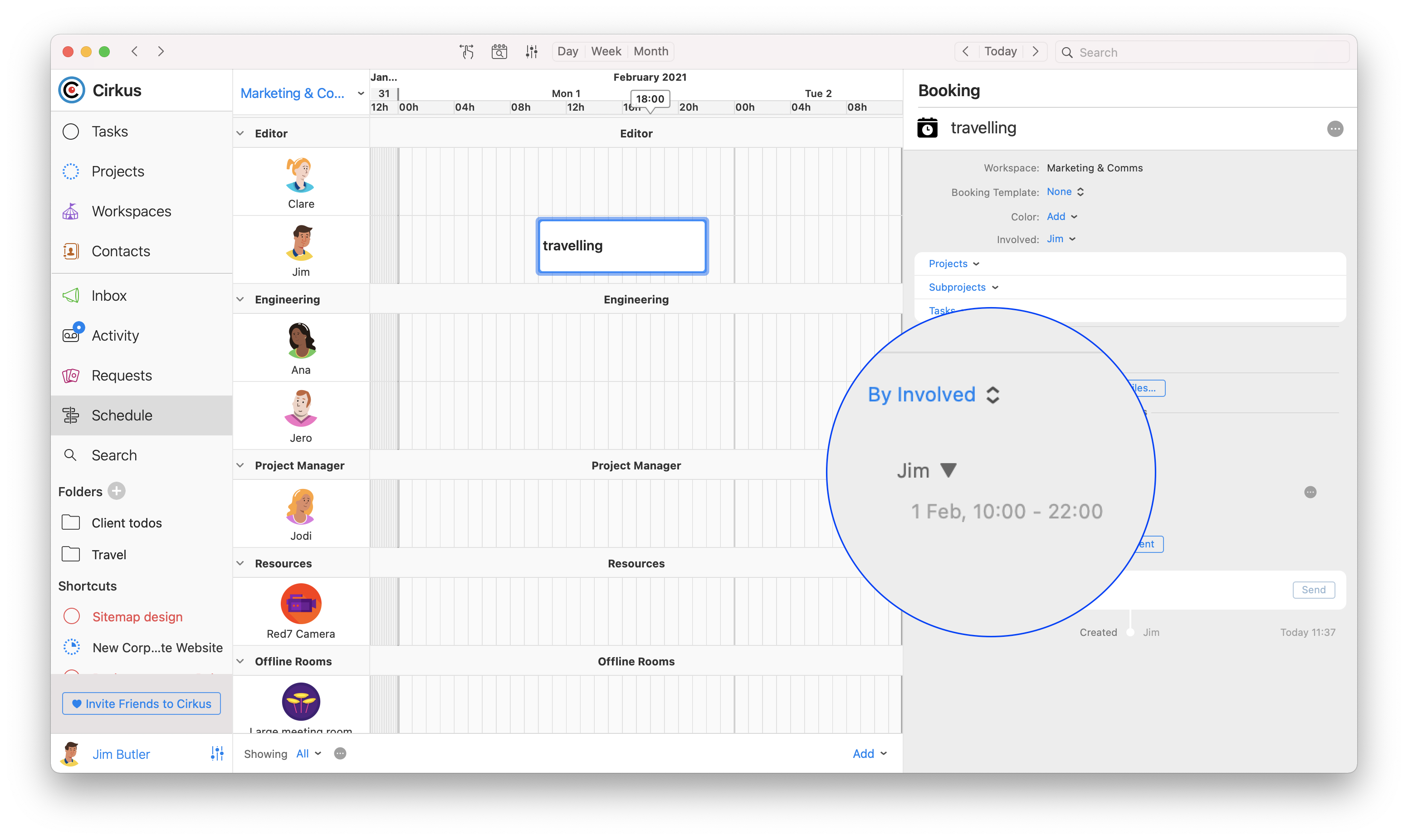Collapse the Project Manager group
Image resolution: width=1408 pixels, height=840 pixels.
point(240,465)
